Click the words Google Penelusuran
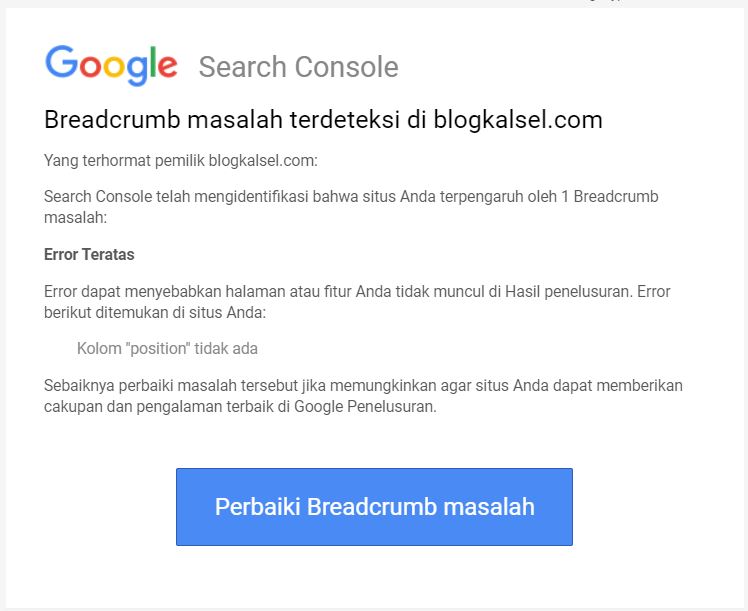Image resolution: width=748 pixels, height=611 pixels. (365, 406)
